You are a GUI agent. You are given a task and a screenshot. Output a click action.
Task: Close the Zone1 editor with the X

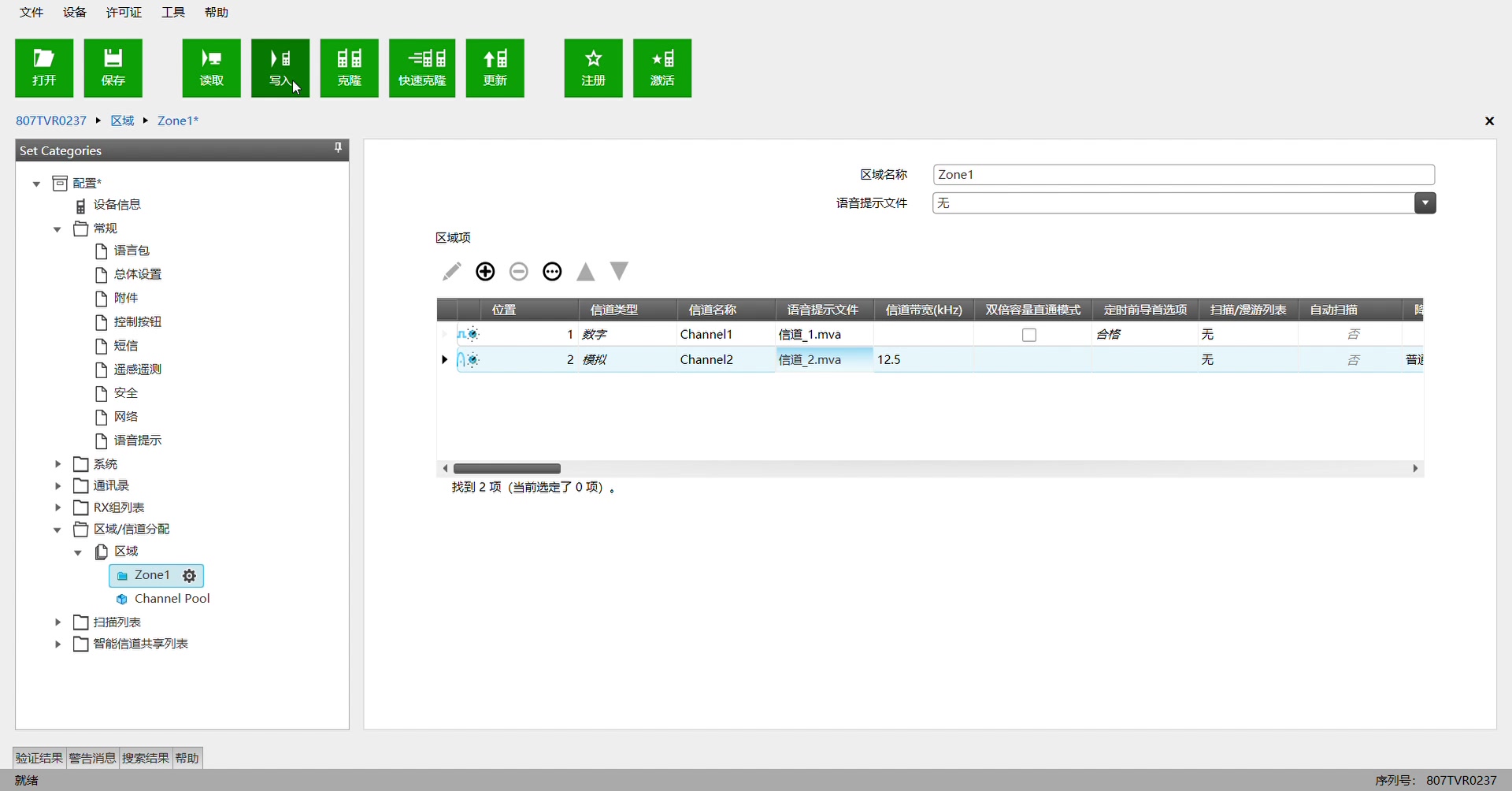[x=1489, y=121]
